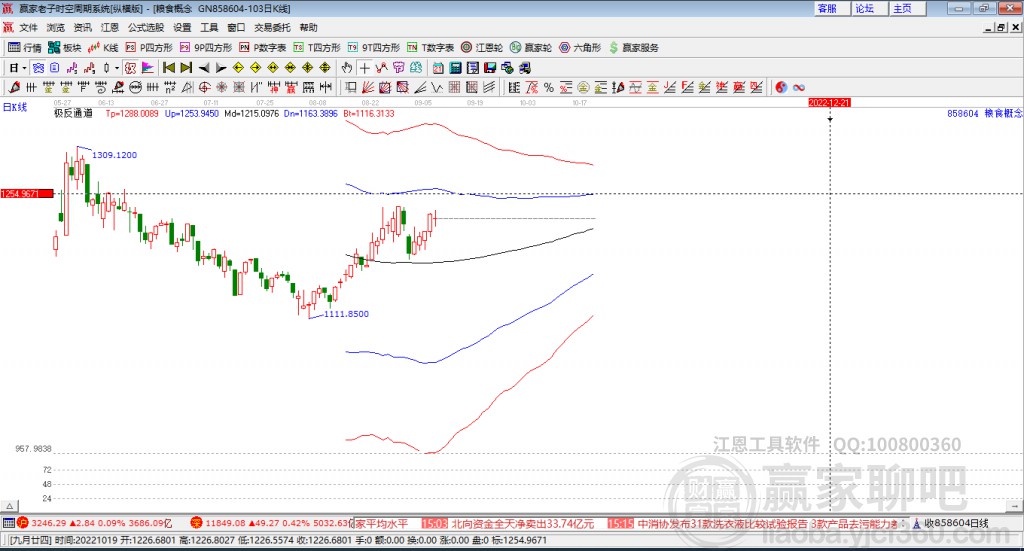Click the red 2022-12-21 date marker
The width and height of the screenshot is (1024, 551).
pyautogui.click(x=829, y=102)
